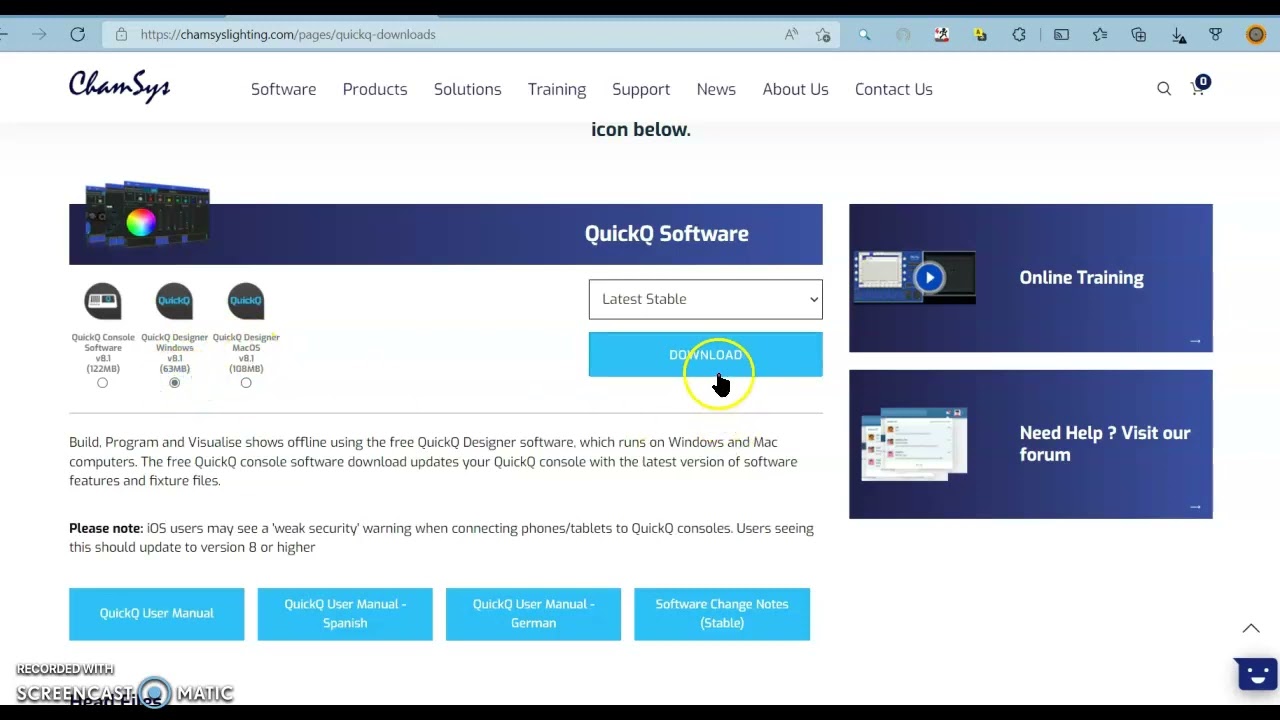Click the DOWNLOAD button
This screenshot has width=1280, height=720.
point(705,355)
